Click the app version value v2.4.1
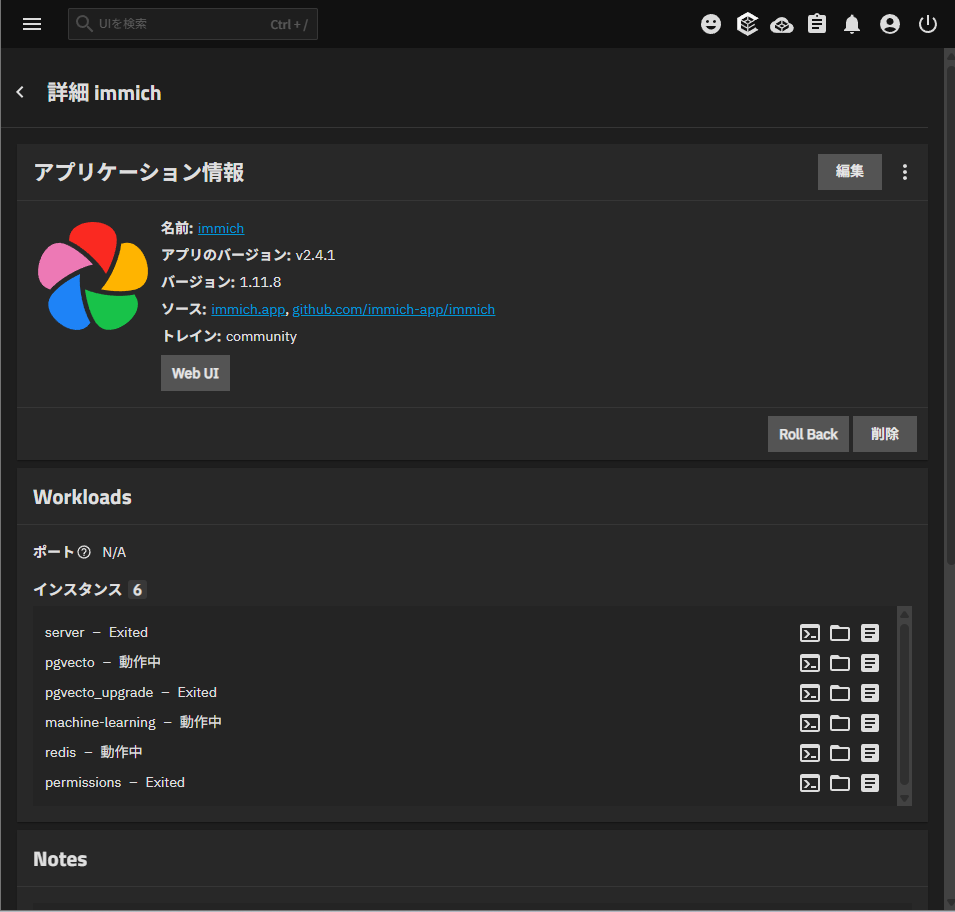 pos(315,255)
